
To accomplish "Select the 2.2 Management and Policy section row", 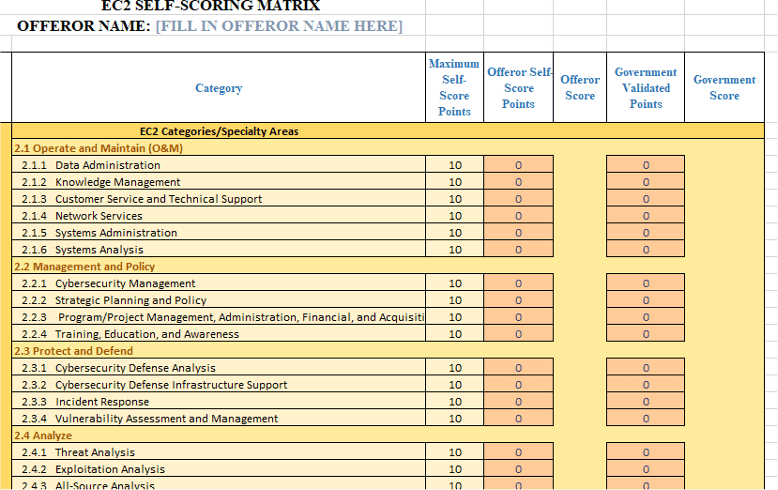I will point(388,266).
